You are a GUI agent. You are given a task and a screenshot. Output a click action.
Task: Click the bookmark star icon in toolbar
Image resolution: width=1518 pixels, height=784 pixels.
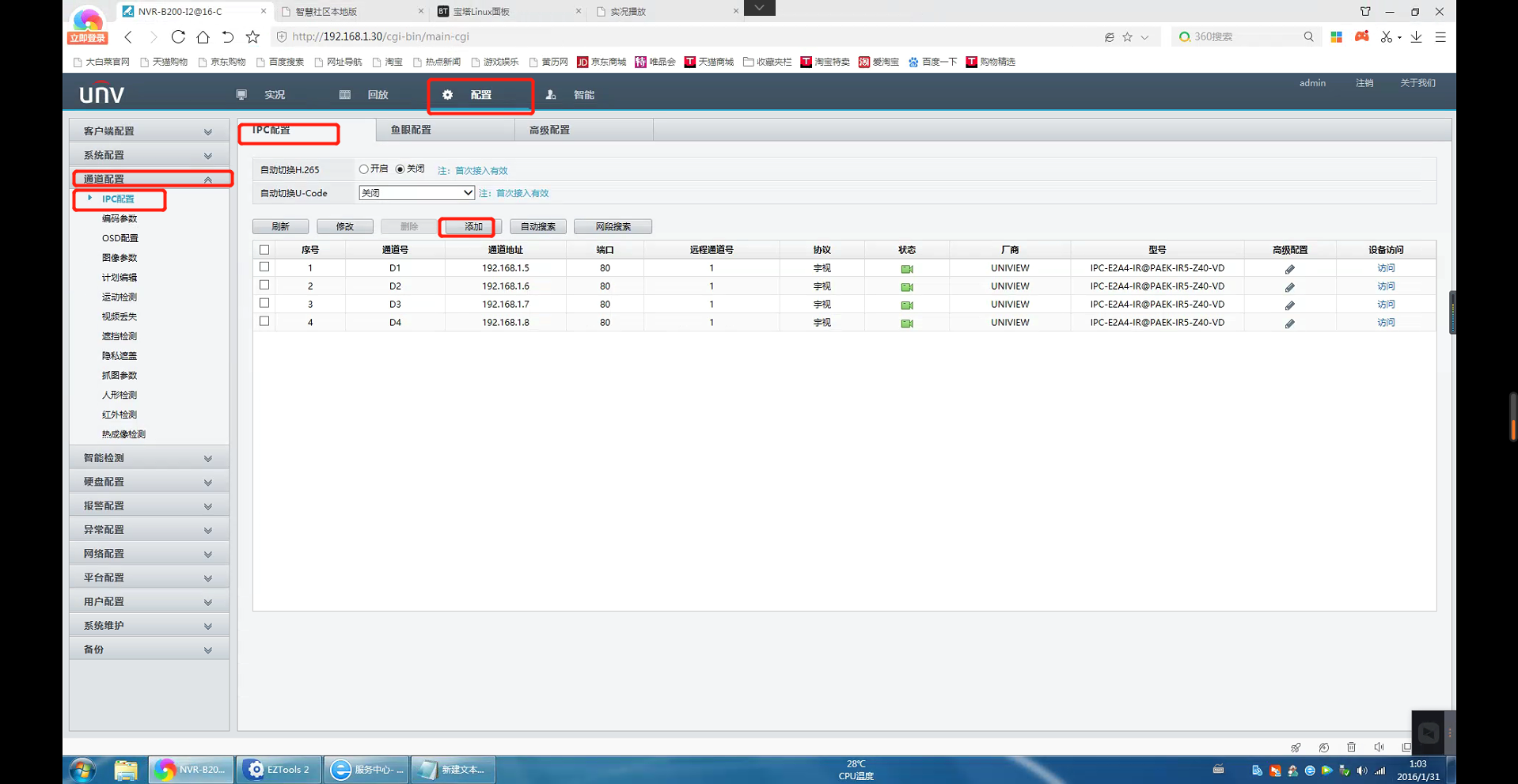tap(252, 37)
